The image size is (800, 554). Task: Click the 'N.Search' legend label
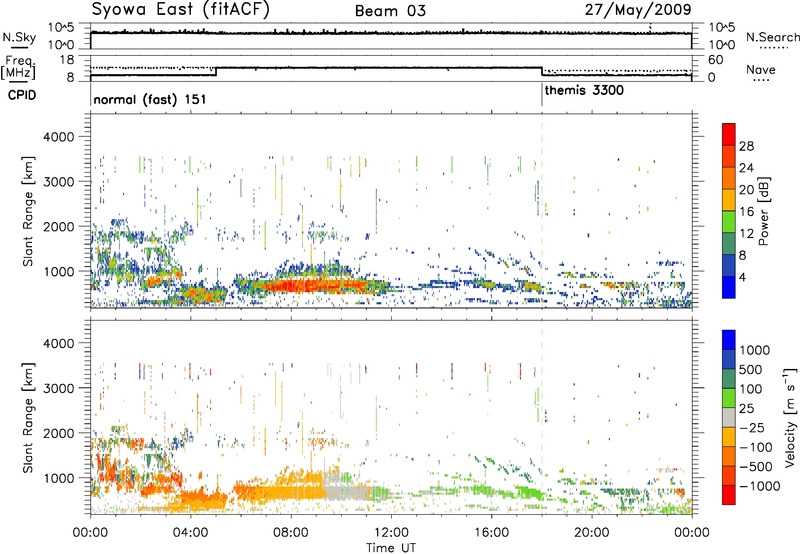[772, 37]
